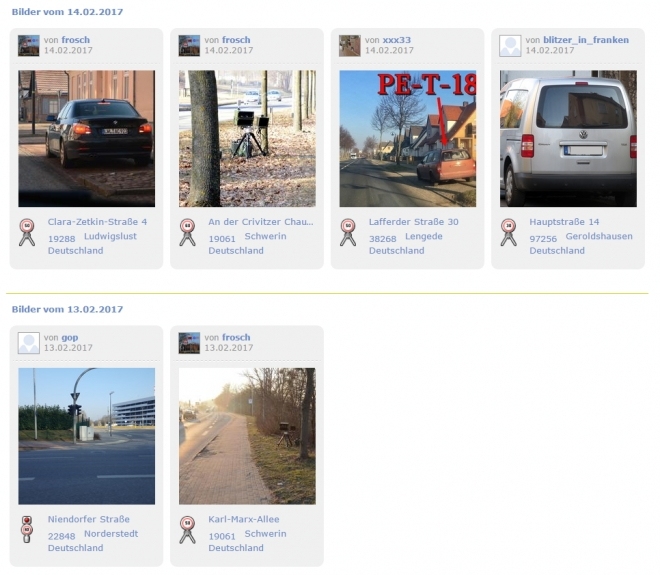
Task: Click the speed camera icon for Hauptstraße 14
Action: click(508, 232)
